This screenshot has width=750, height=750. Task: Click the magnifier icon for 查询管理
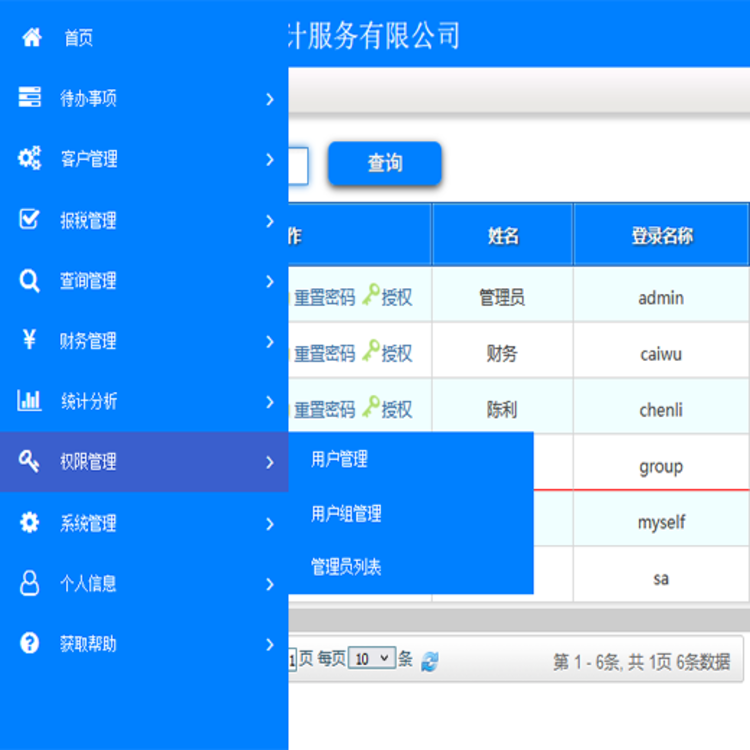(30, 281)
